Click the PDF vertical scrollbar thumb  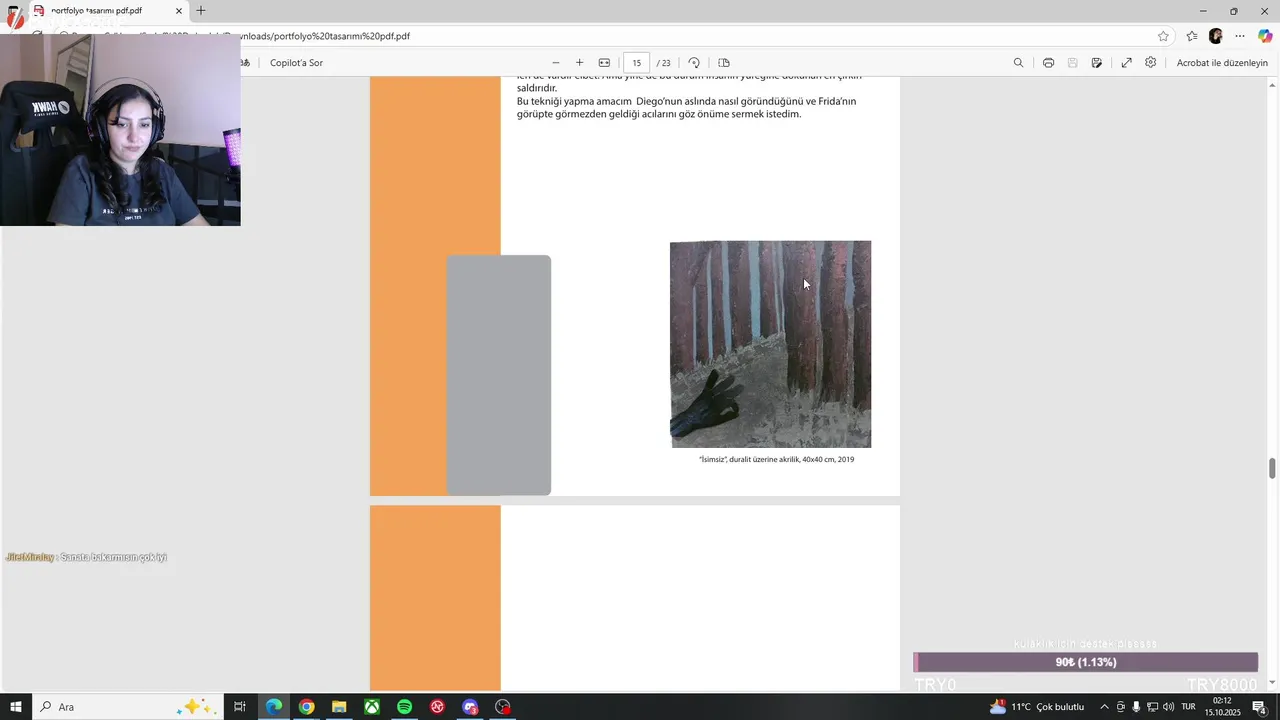pyautogui.click(x=1272, y=468)
